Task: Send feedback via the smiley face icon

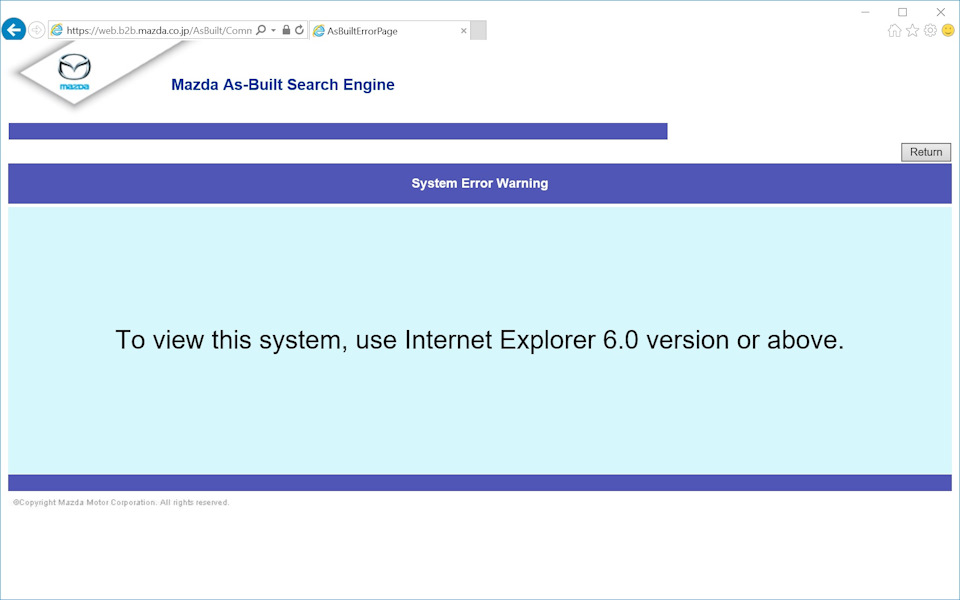Action: click(948, 31)
